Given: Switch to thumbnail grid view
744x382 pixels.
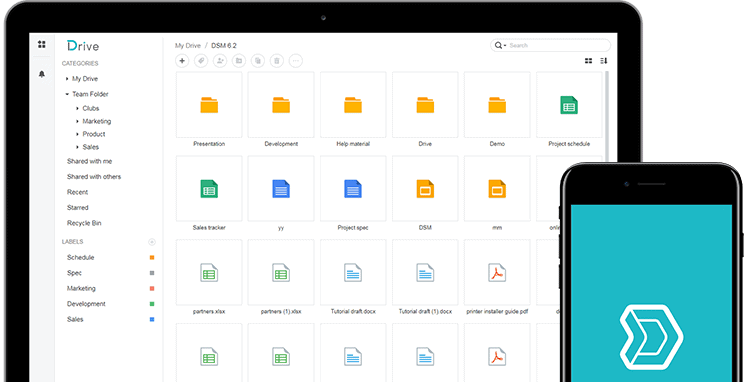Looking at the screenshot, I should (x=588, y=61).
